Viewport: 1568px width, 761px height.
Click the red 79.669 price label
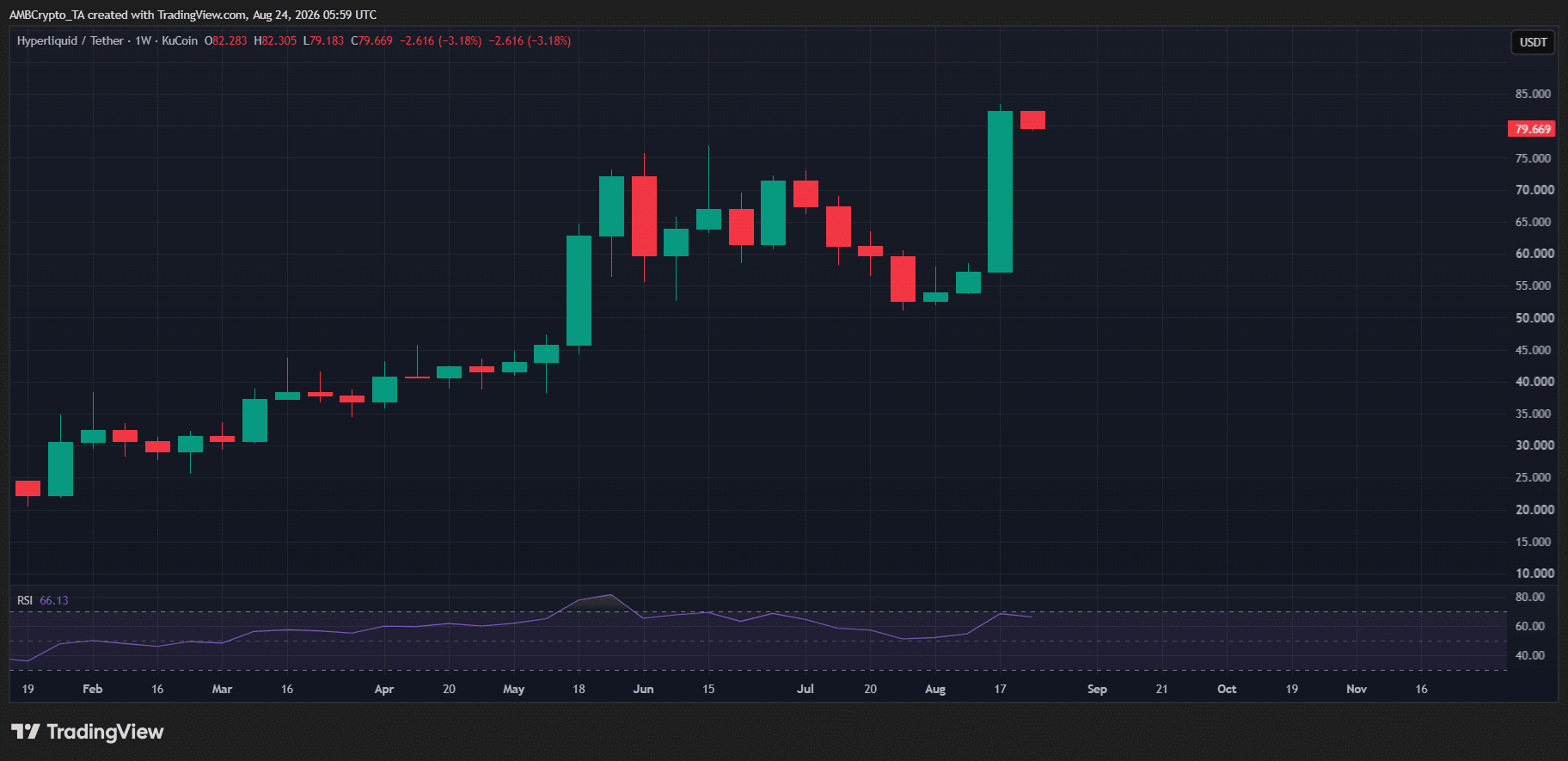(1532, 129)
